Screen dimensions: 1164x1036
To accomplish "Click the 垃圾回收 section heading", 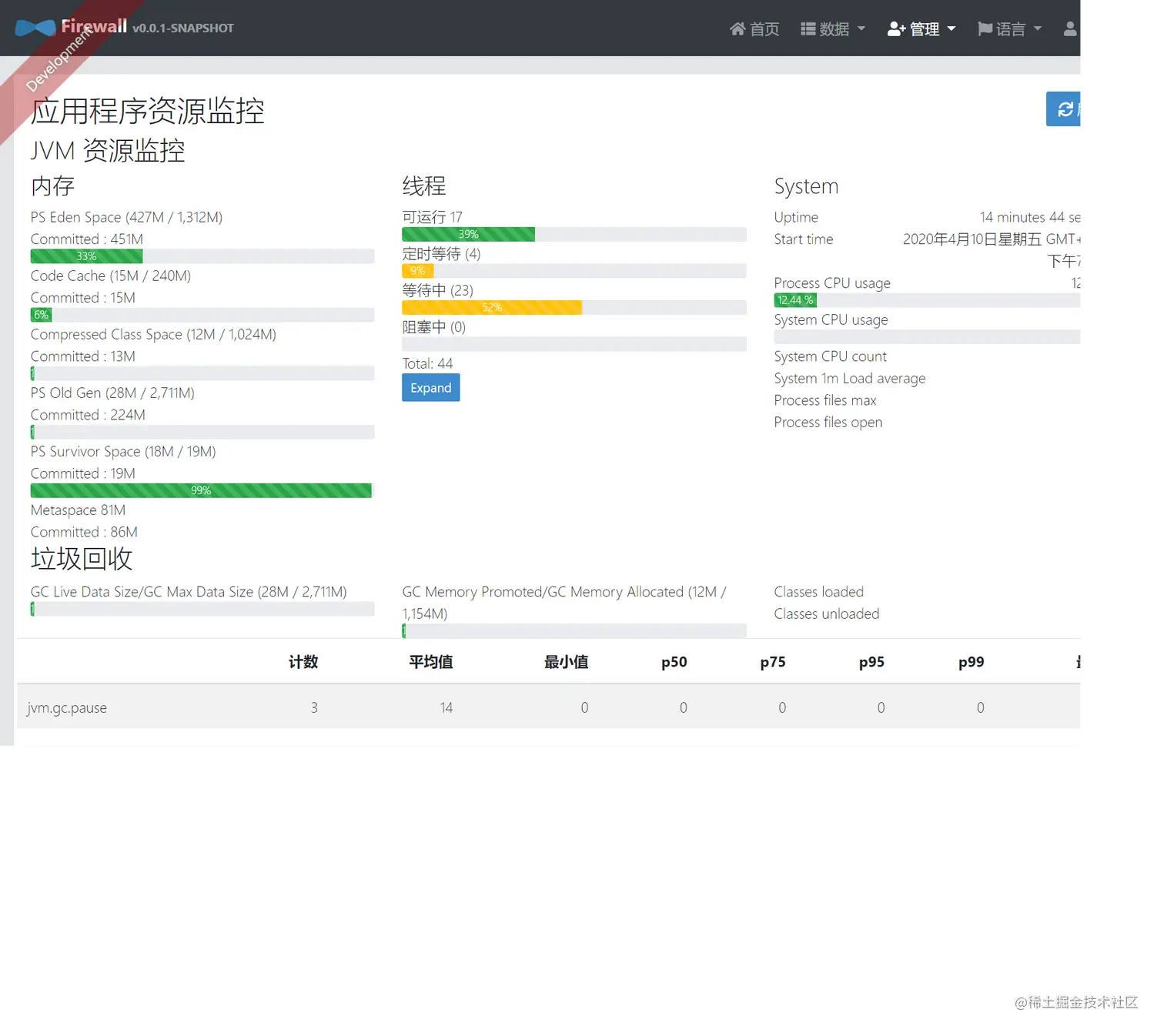I will pyautogui.click(x=82, y=559).
